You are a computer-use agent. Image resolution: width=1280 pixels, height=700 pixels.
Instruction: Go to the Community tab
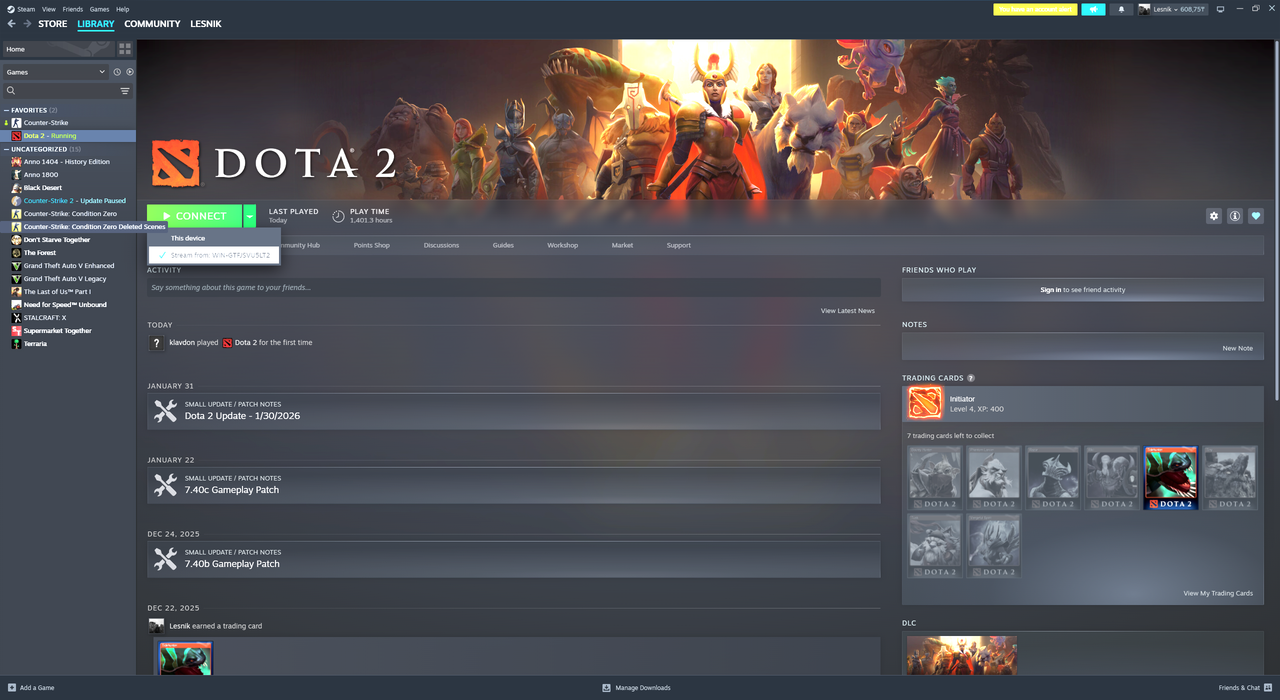tap(152, 24)
